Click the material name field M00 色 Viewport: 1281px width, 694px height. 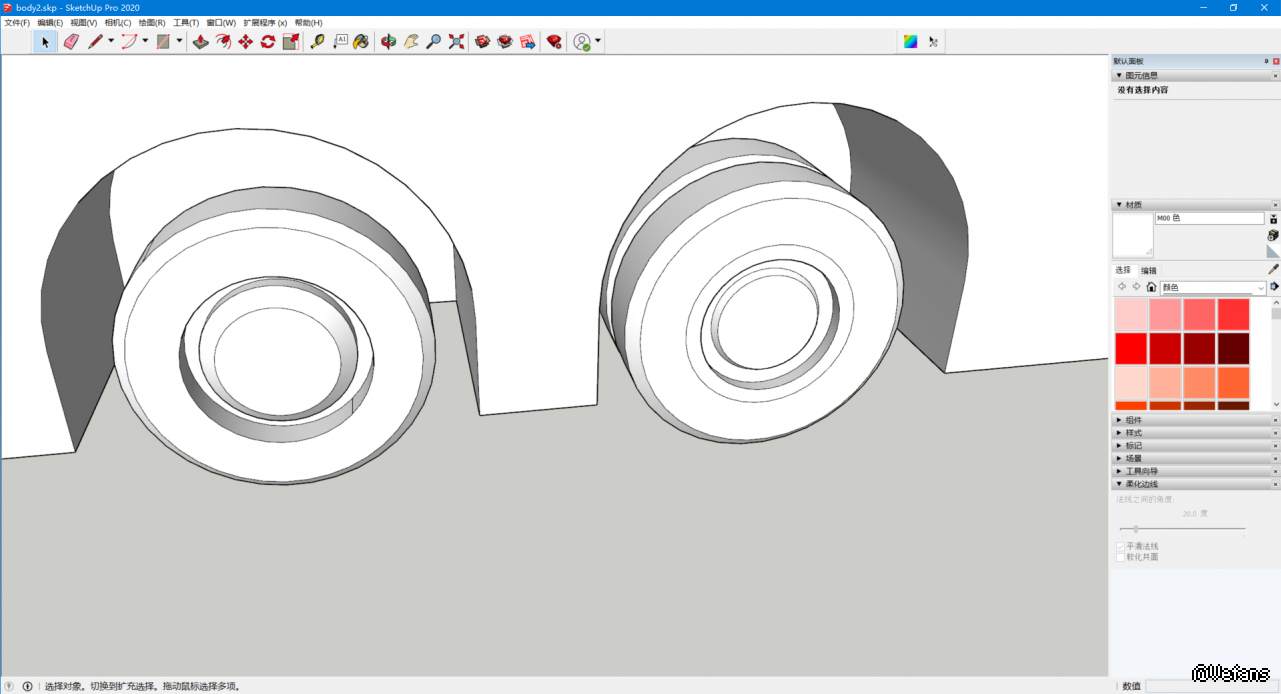coord(1209,218)
